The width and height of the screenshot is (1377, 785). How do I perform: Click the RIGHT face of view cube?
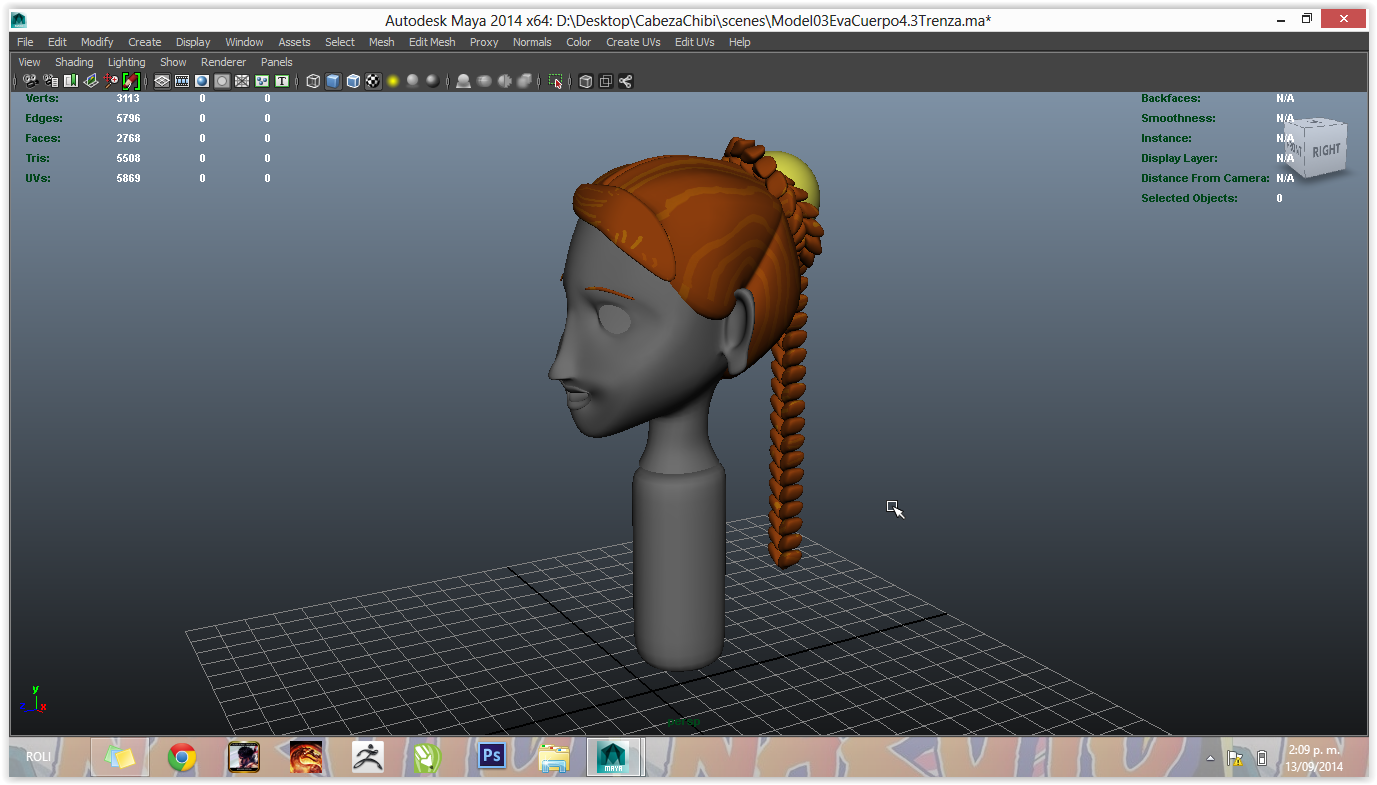1325,150
